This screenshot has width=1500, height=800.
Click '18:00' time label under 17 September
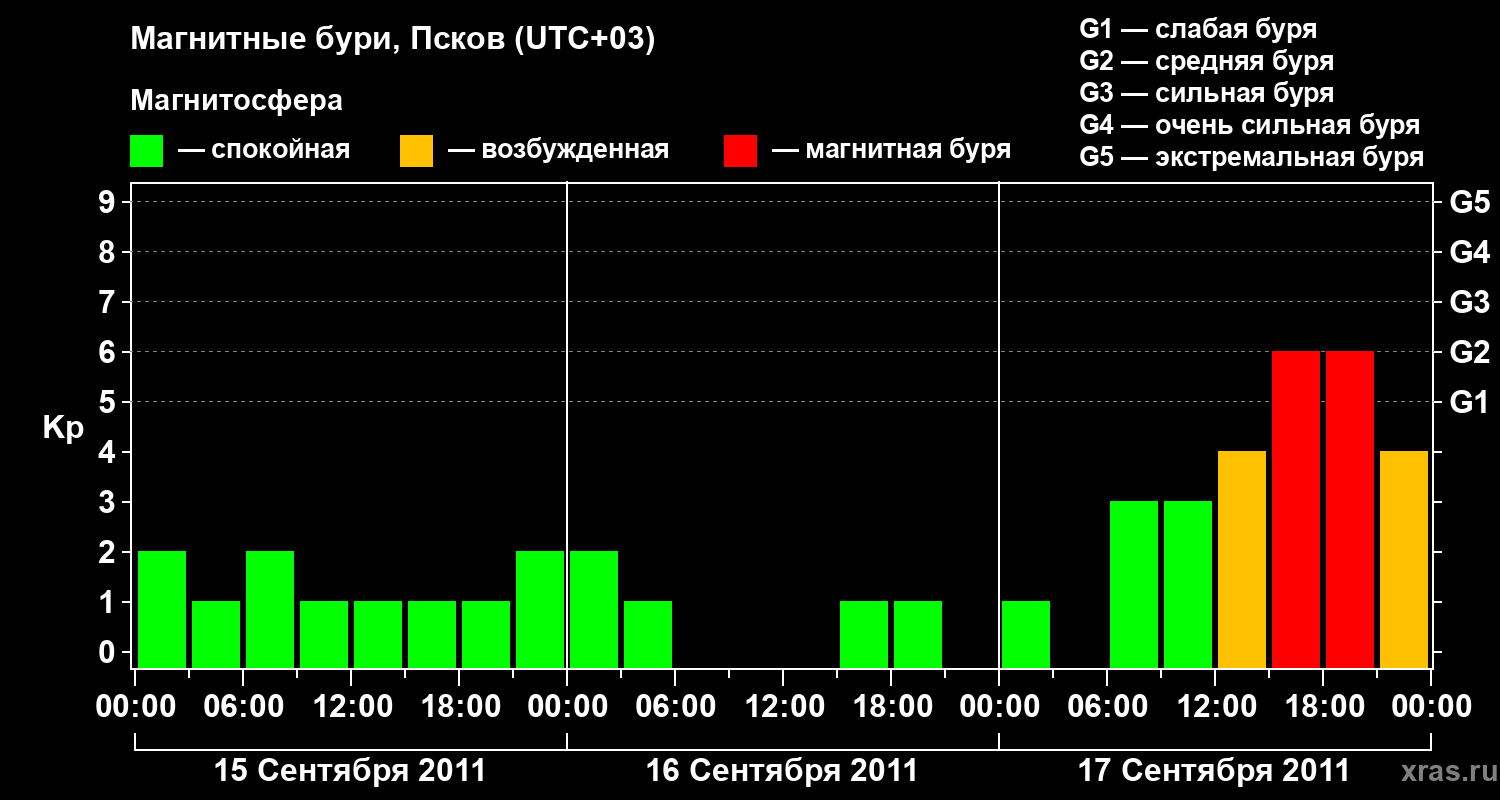1323,707
